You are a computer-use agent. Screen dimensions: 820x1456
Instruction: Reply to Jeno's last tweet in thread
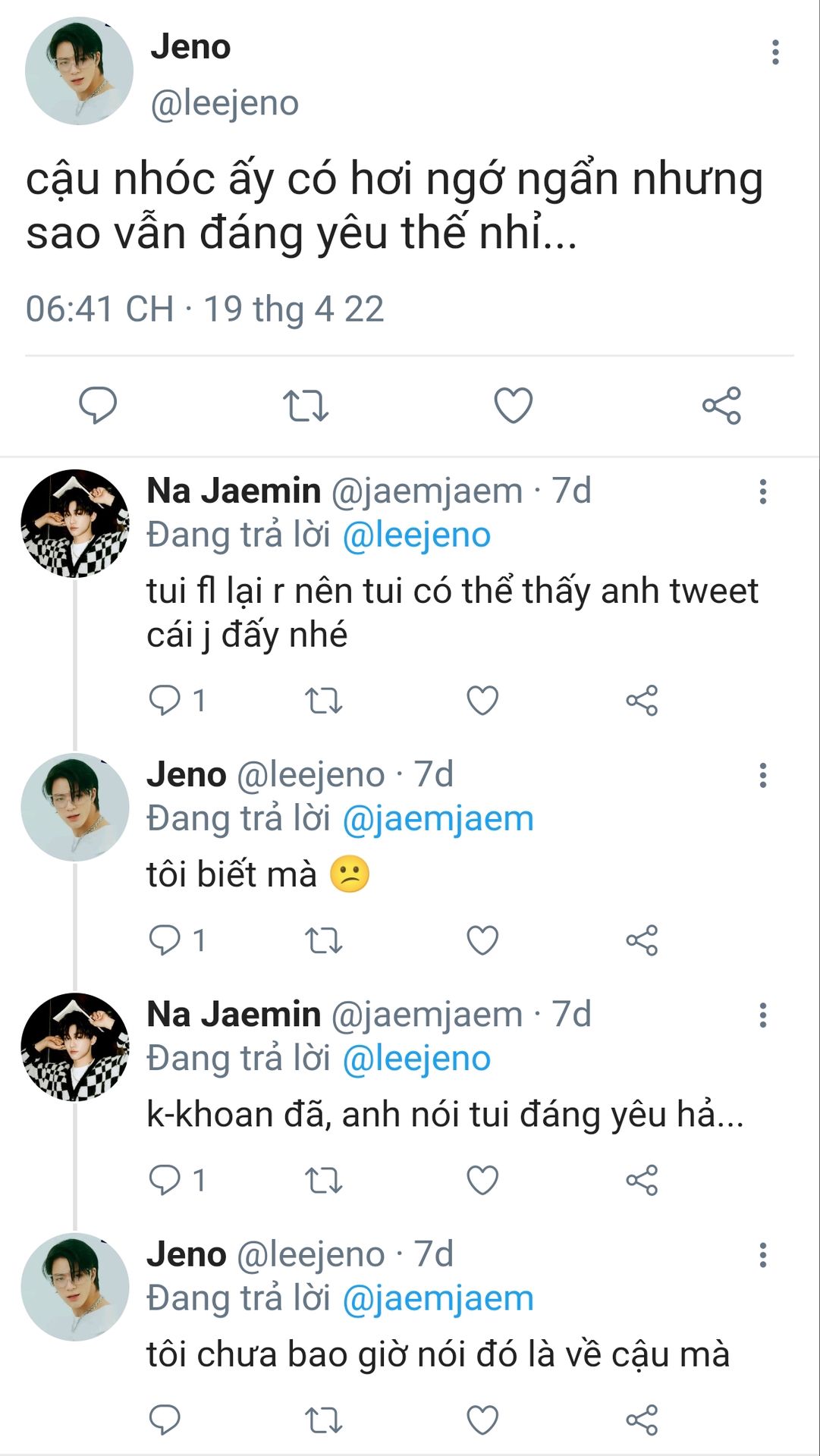coord(165,1420)
